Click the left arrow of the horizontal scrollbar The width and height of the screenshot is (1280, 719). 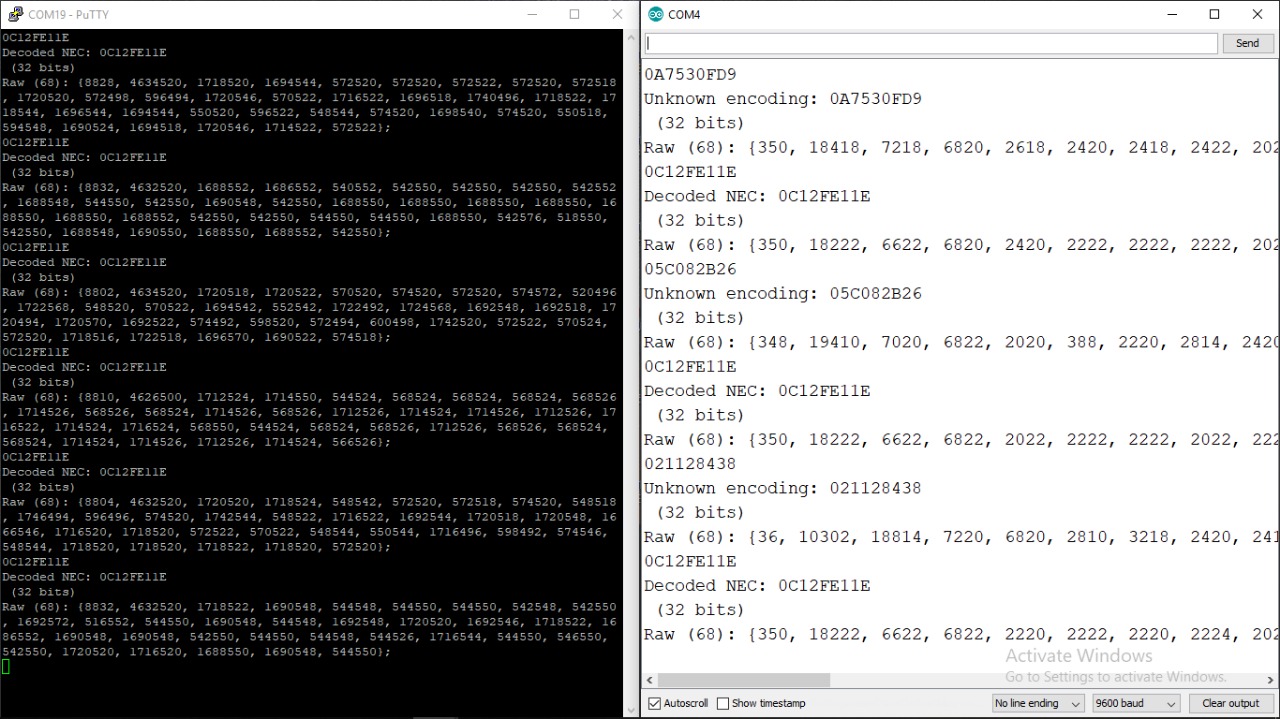tap(648, 679)
